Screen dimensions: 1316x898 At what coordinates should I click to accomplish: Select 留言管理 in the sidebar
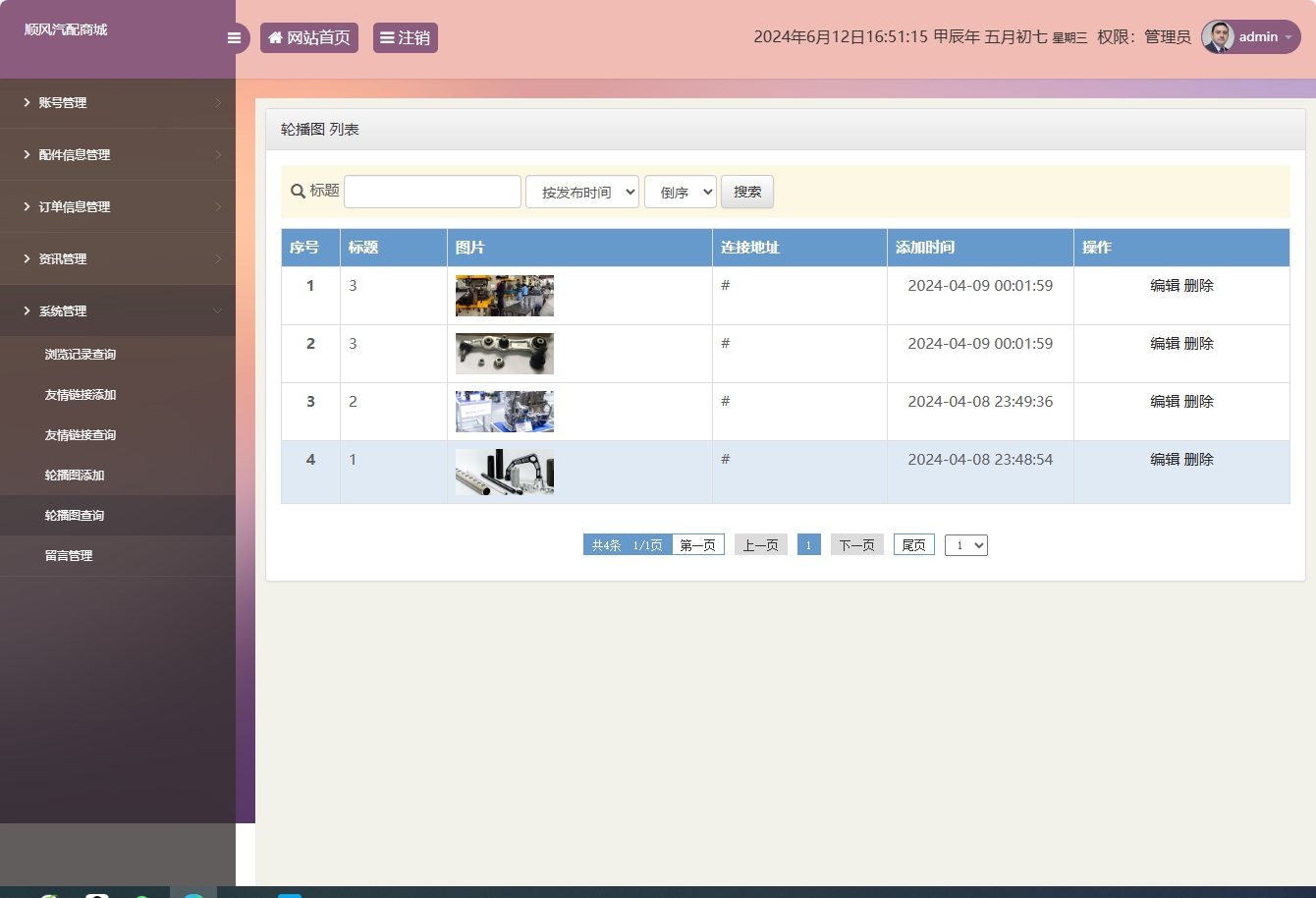69,556
